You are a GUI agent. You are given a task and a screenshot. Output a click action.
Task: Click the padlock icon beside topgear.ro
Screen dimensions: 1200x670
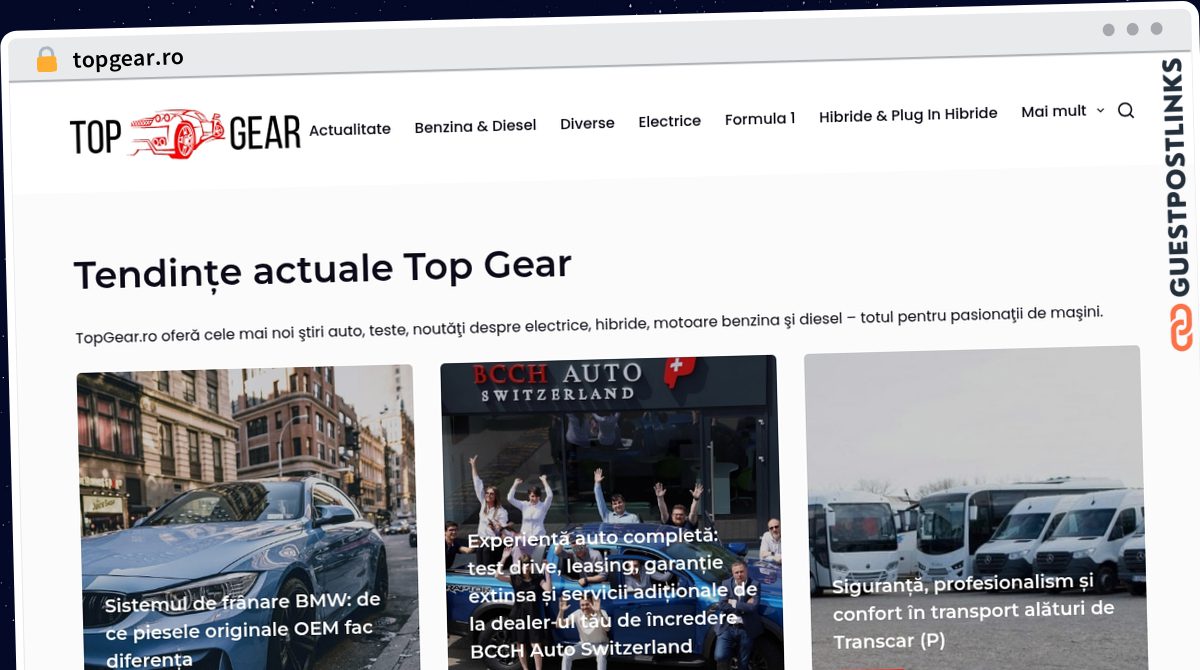click(x=46, y=60)
